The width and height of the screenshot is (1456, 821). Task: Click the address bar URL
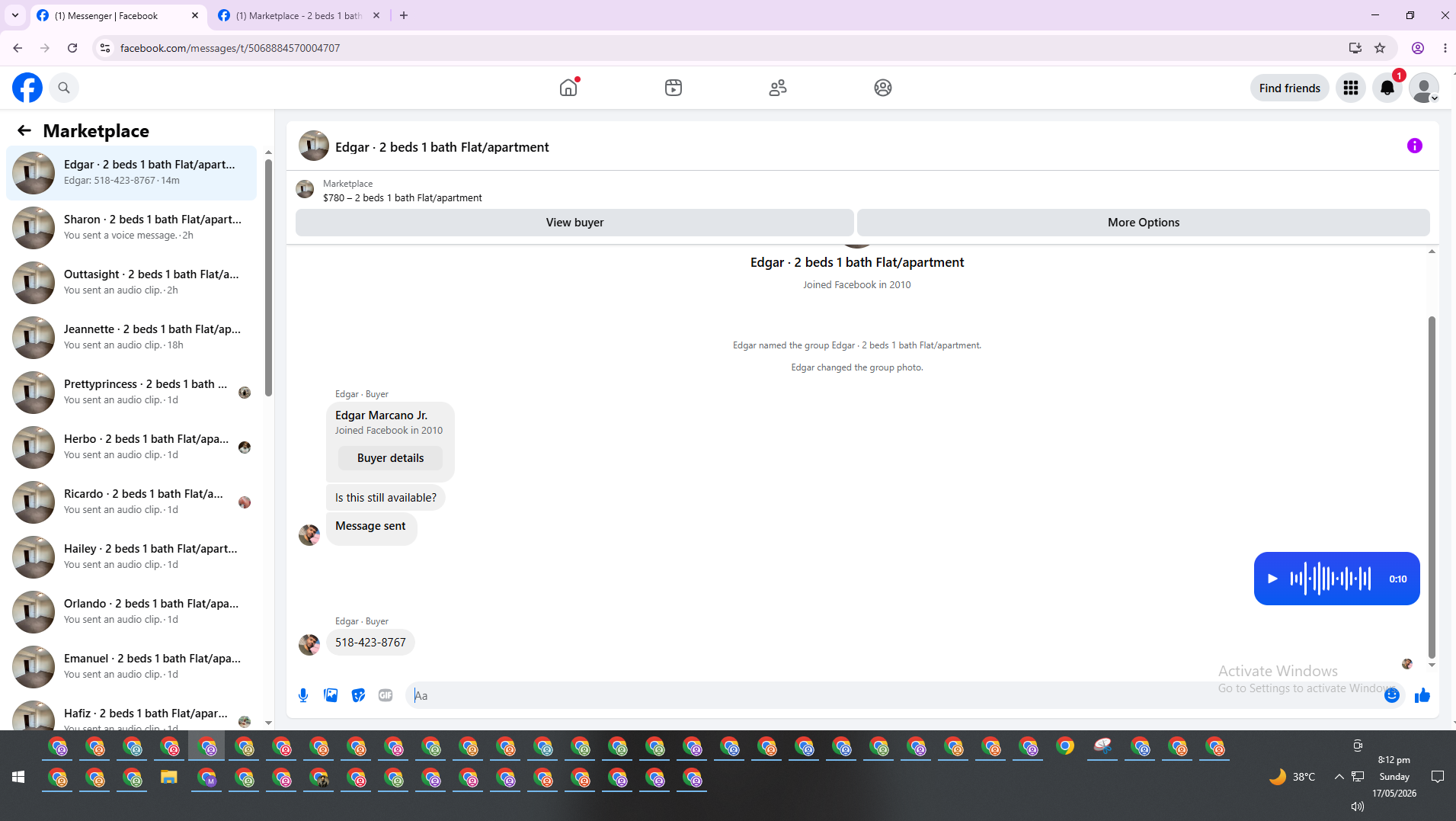click(x=230, y=48)
